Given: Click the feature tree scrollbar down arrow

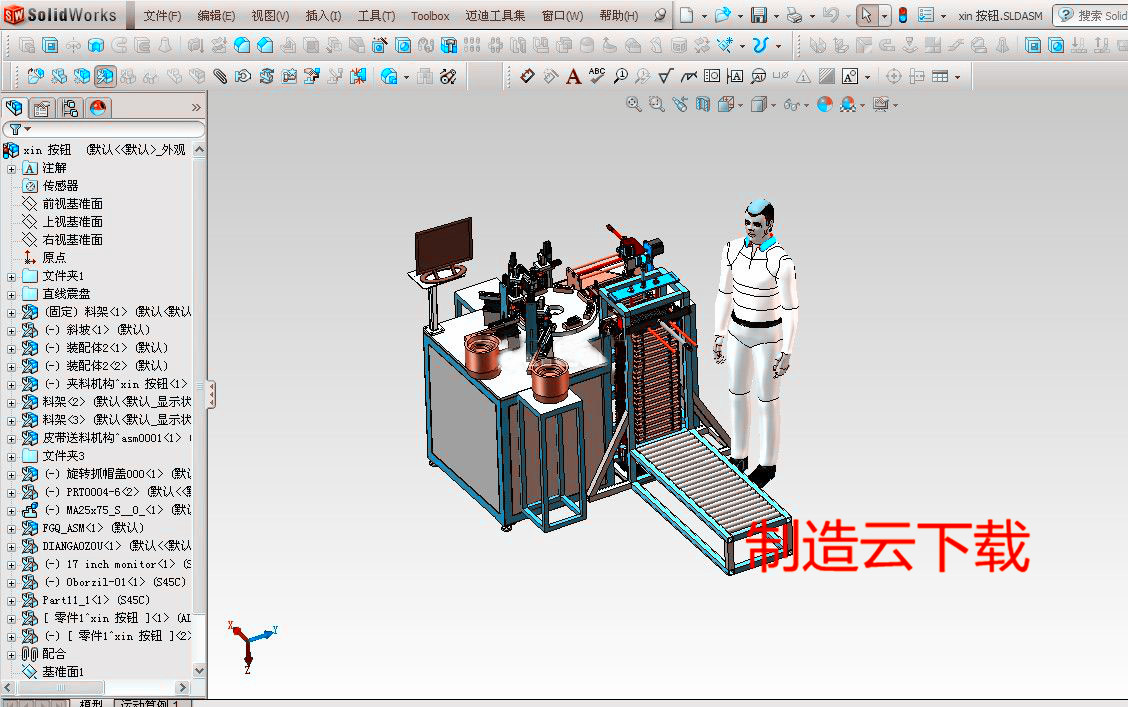Looking at the screenshot, I should [197, 672].
